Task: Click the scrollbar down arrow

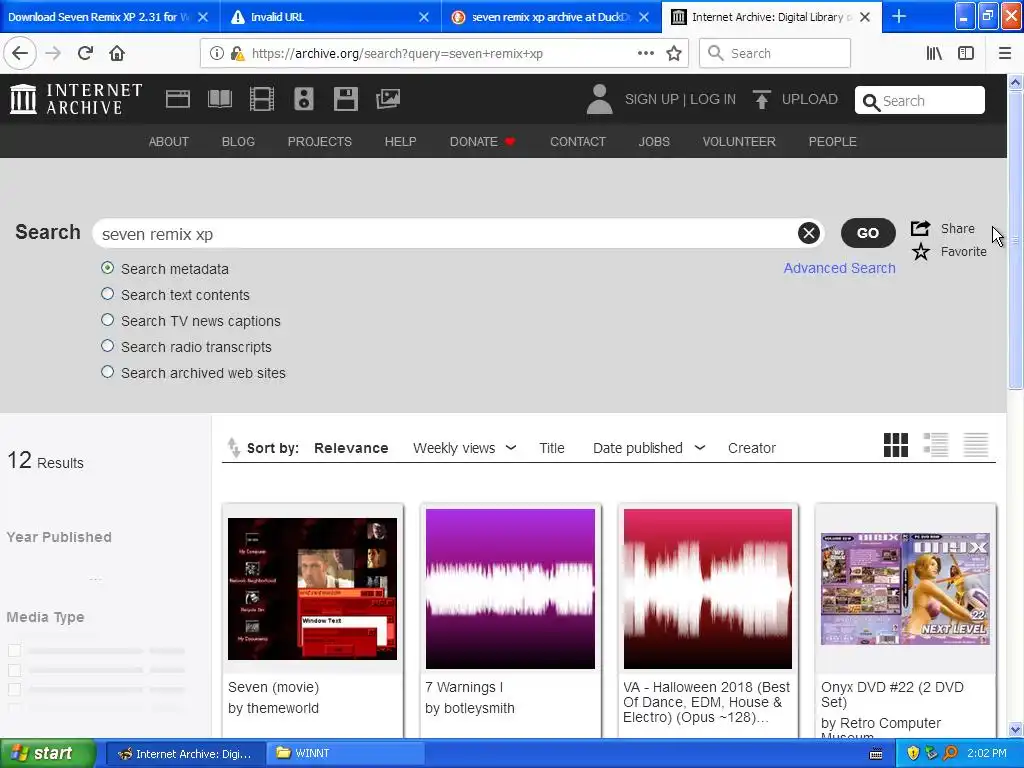Action: 1016,729
